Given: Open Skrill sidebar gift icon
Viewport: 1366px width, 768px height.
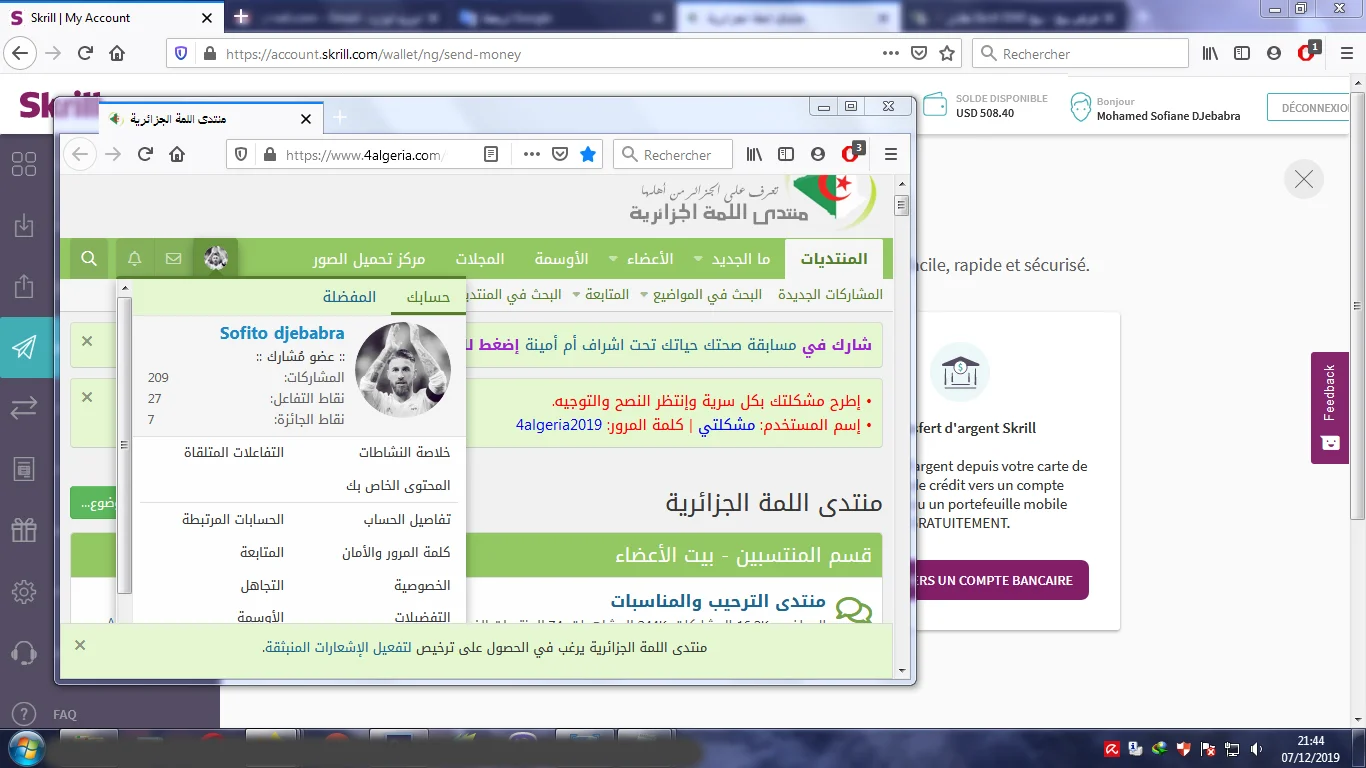Looking at the screenshot, I should 24,529.
